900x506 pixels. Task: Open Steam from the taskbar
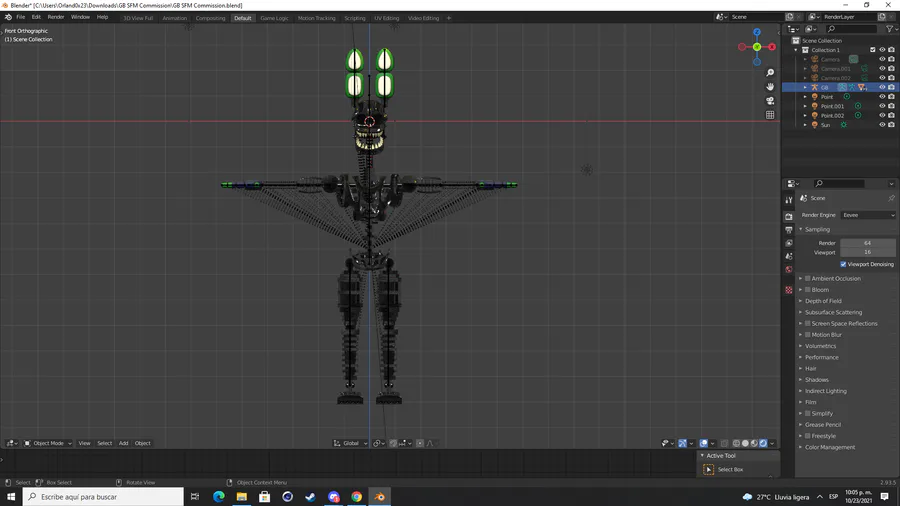311,497
